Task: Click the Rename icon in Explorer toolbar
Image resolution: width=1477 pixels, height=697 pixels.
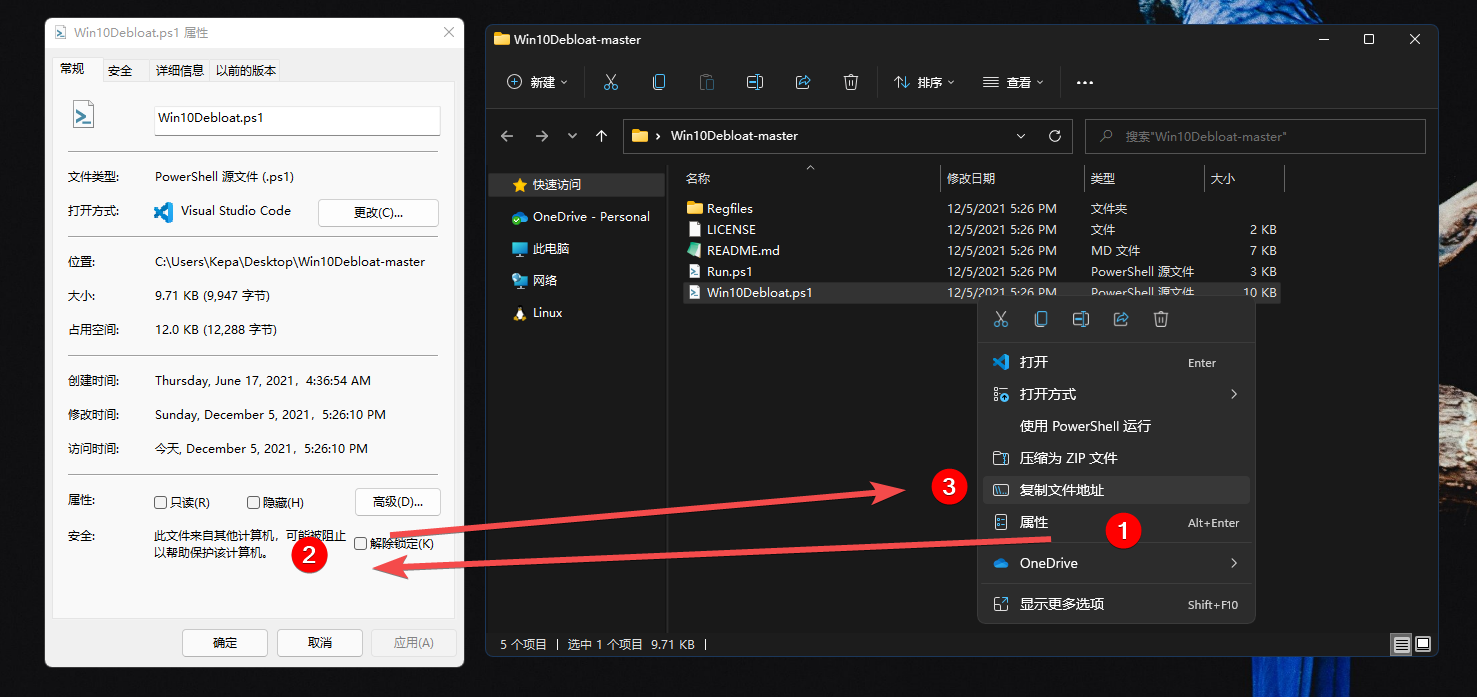Action: pyautogui.click(x=755, y=82)
